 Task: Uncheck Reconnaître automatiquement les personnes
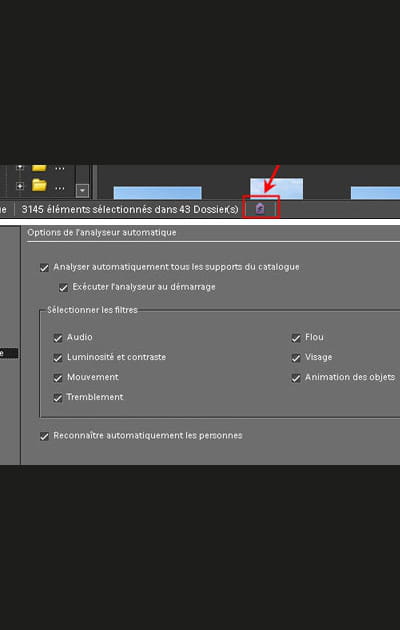tap(44, 436)
